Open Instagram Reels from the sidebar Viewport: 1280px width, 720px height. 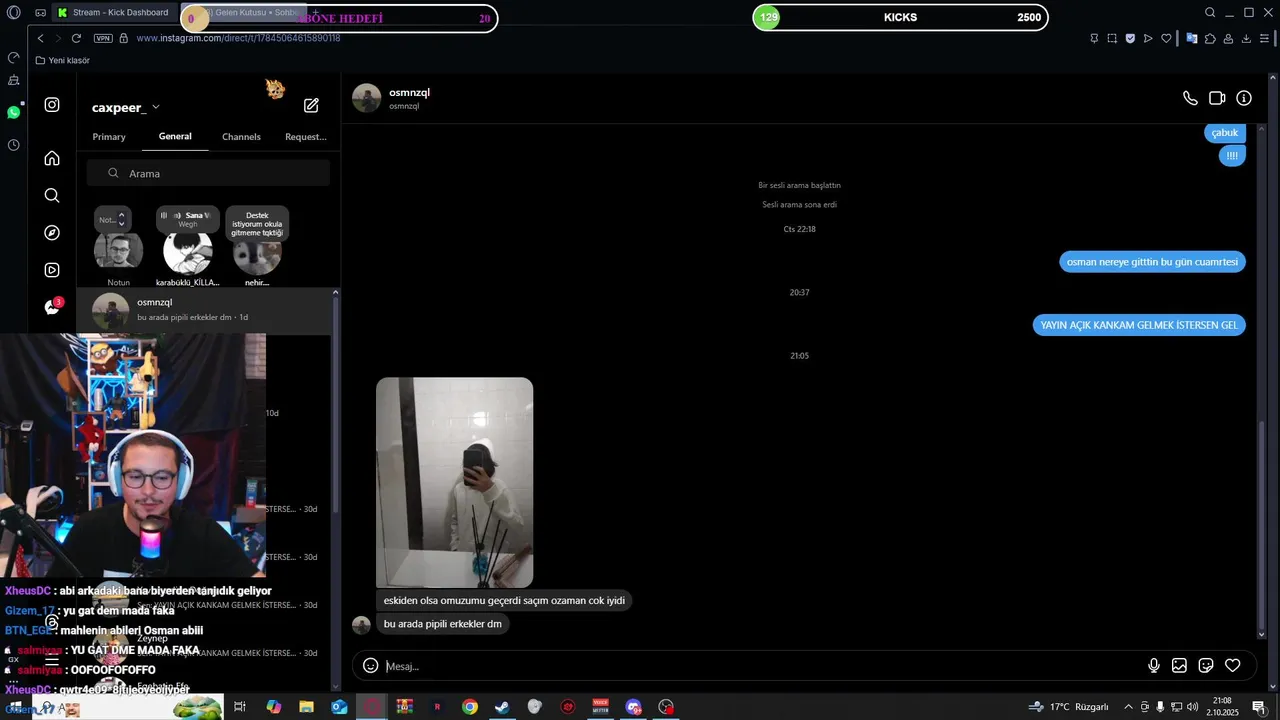(52, 270)
